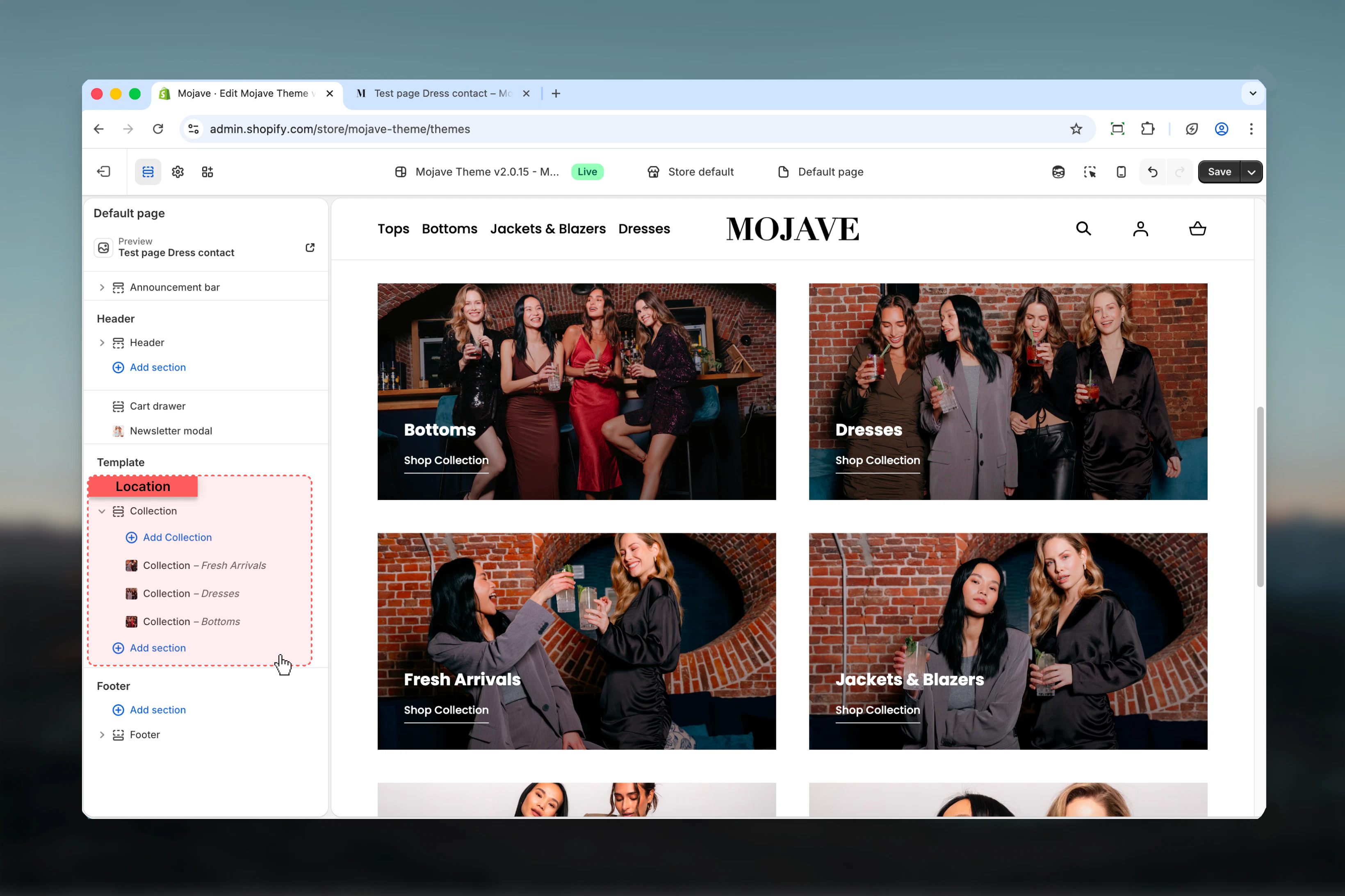Click Add section under Template
The image size is (1345, 896).
(149, 648)
